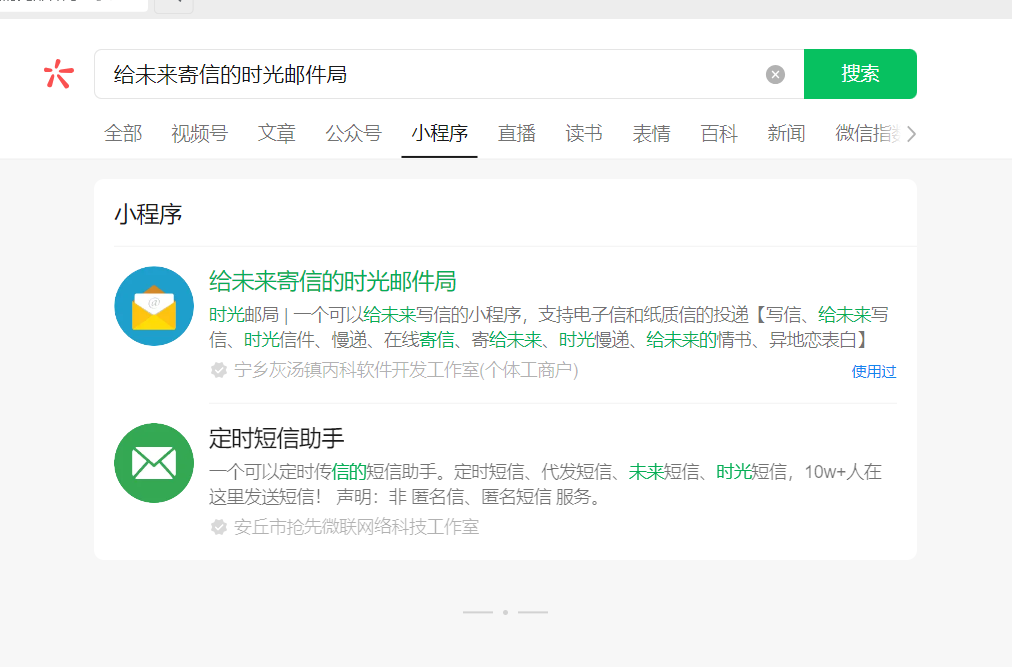Click the verified badge beside 安丘市抢先微联网络科技工作室
The image size is (1012, 667).
pos(219,527)
